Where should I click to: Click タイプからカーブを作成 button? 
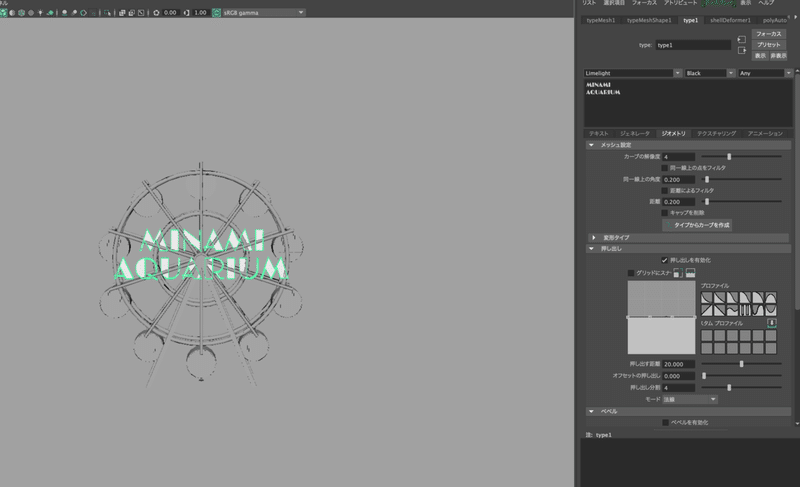coord(697,225)
